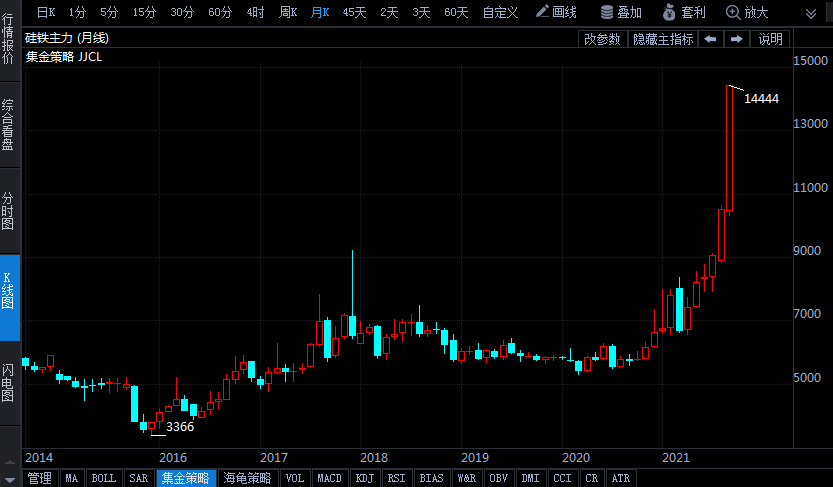The image size is (833, 487).
Task: Switch to 45天 period
Action: click(354, 12)
